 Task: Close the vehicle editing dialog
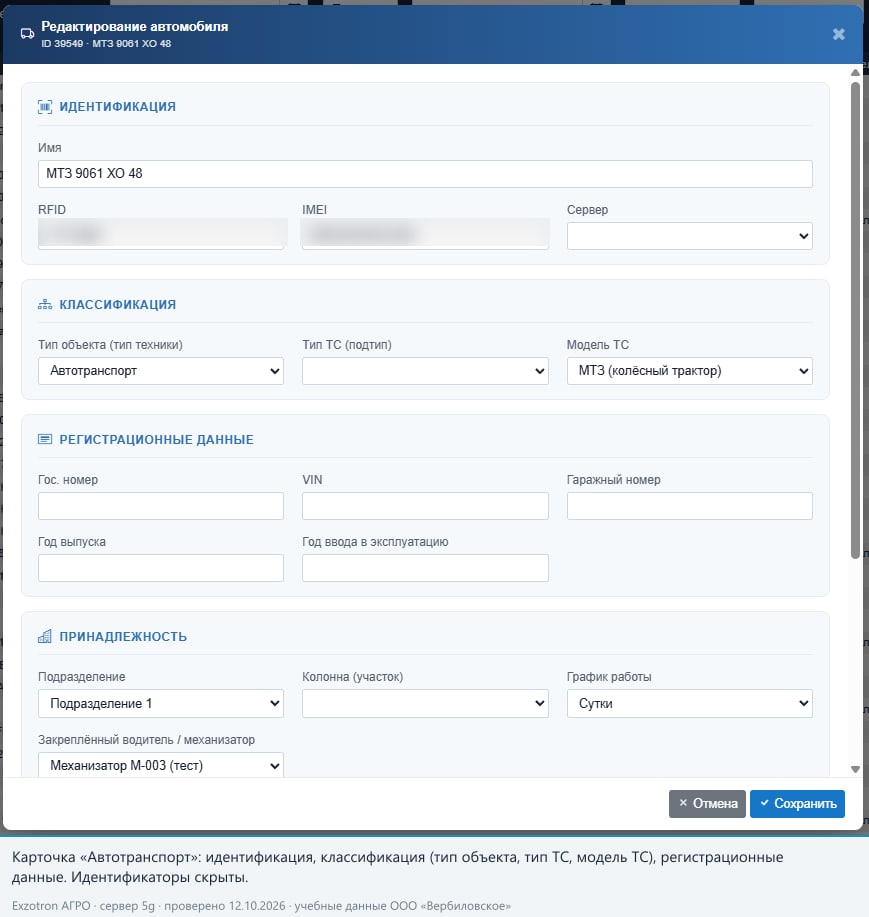click(x=839, y=34)
